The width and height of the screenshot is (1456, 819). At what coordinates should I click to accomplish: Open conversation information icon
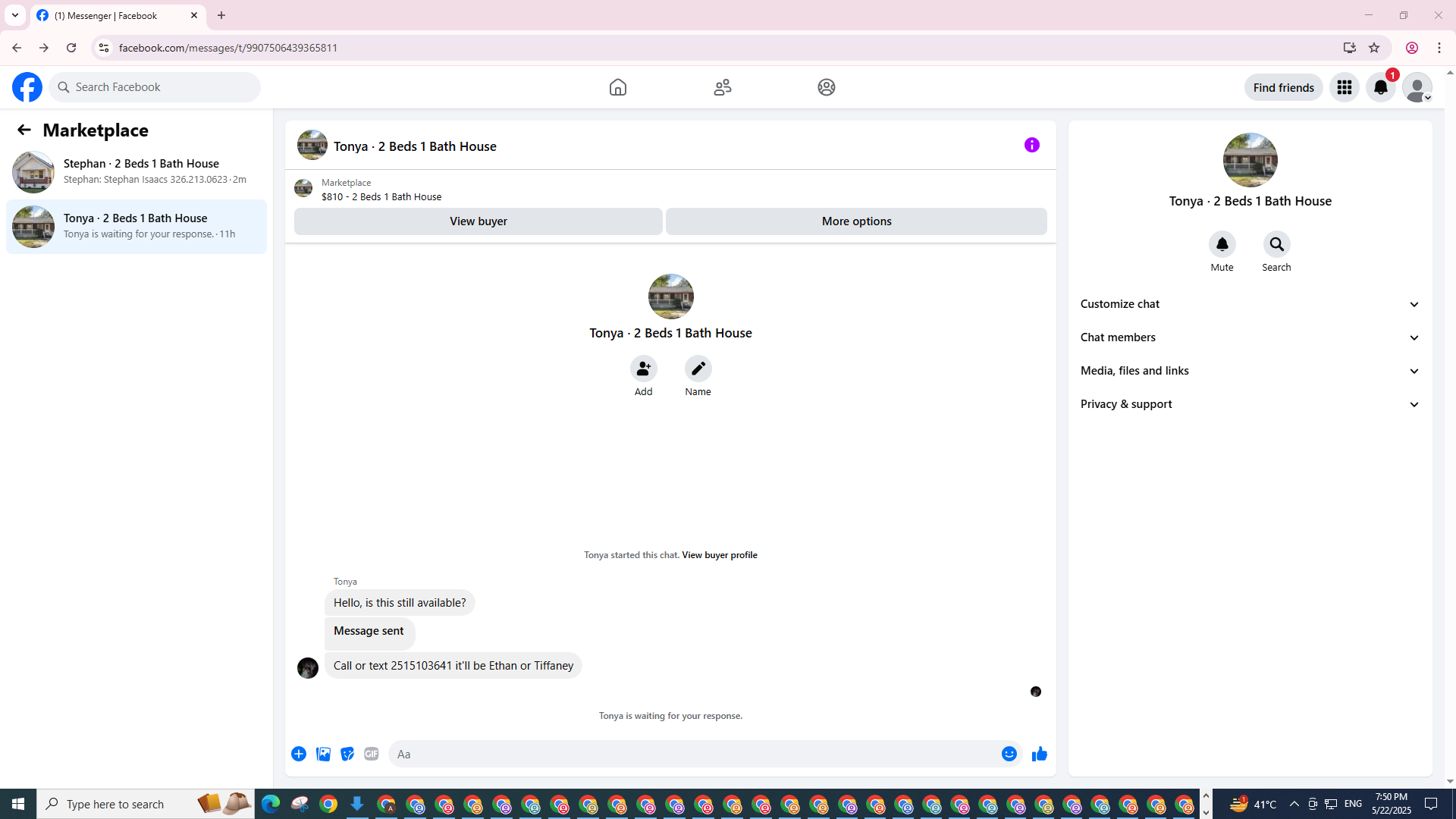tap(1032, 145)
